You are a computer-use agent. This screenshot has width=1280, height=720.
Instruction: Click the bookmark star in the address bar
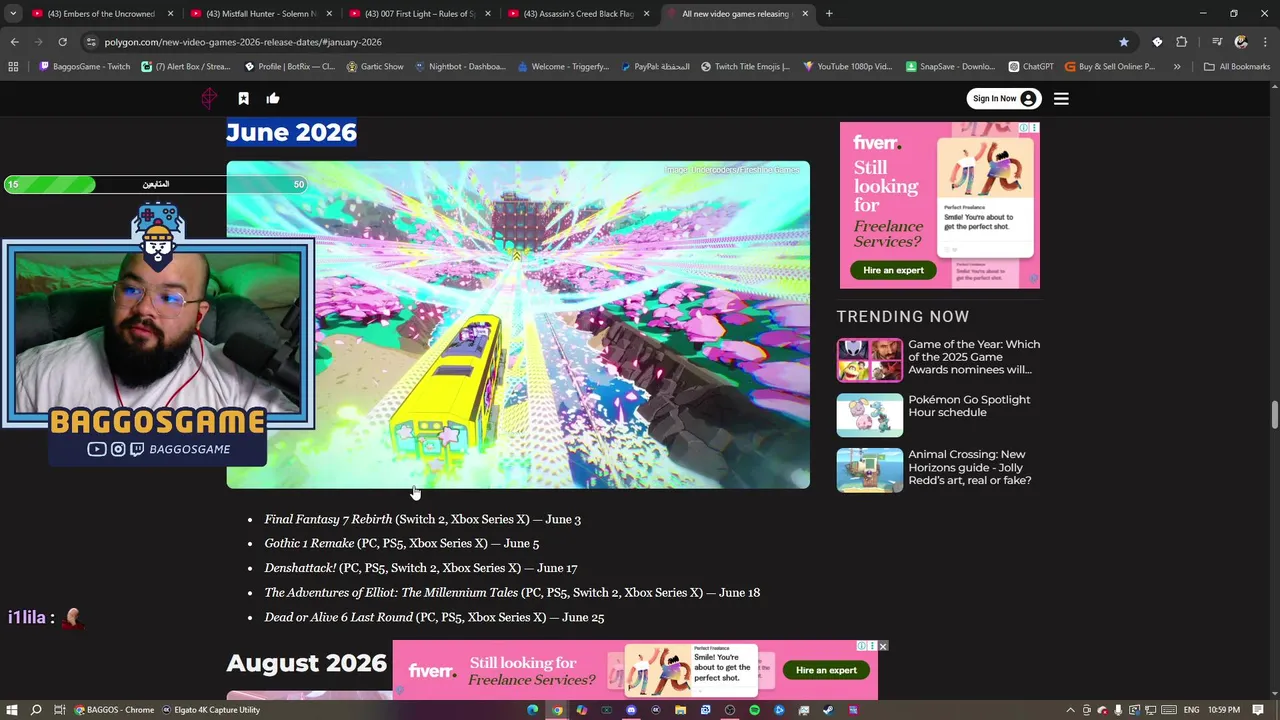click(x=1124, y=42)
